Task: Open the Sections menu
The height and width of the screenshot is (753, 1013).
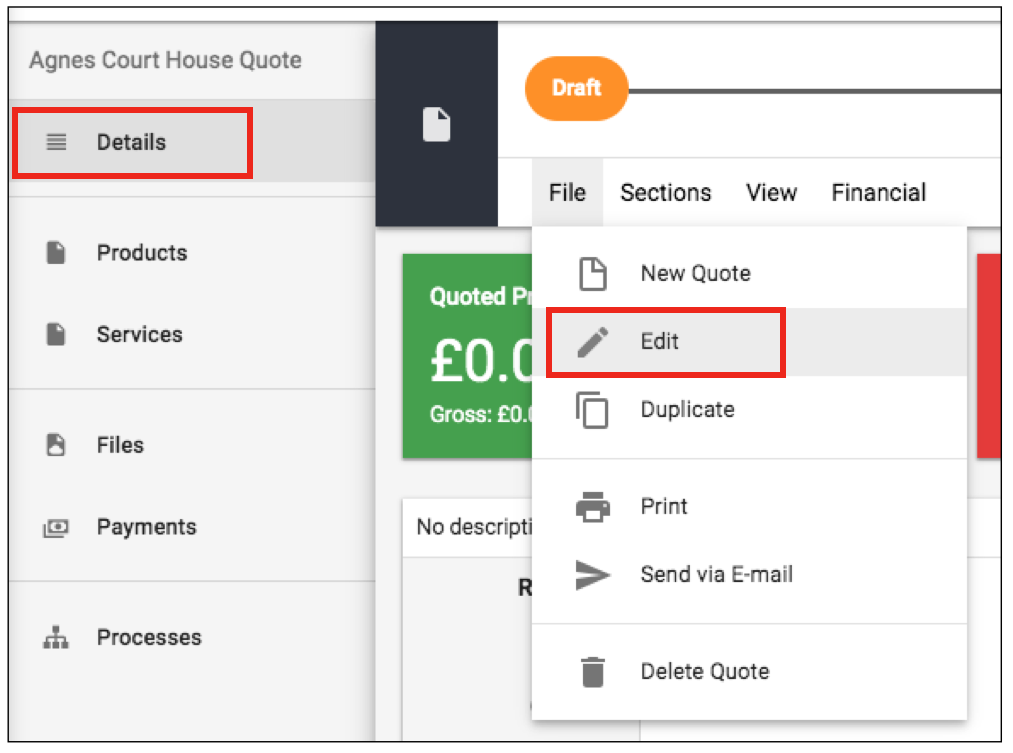Action: (x=665, y=192)
